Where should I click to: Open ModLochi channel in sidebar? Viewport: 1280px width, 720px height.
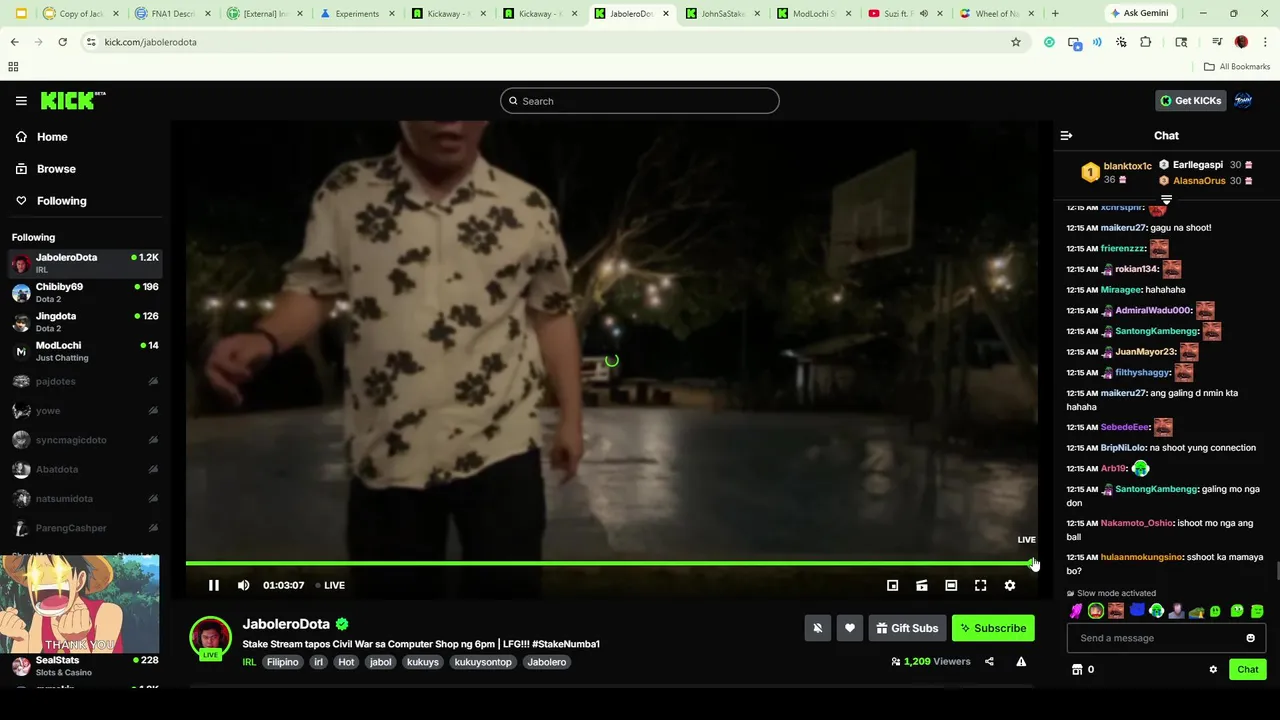(x=85, y=351)
